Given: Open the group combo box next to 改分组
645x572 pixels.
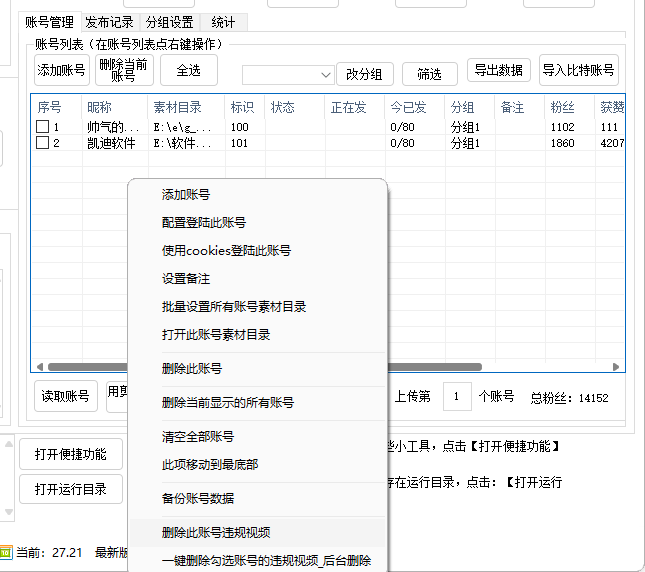Looking at the screenshot, I should click(x=288, y=75).
